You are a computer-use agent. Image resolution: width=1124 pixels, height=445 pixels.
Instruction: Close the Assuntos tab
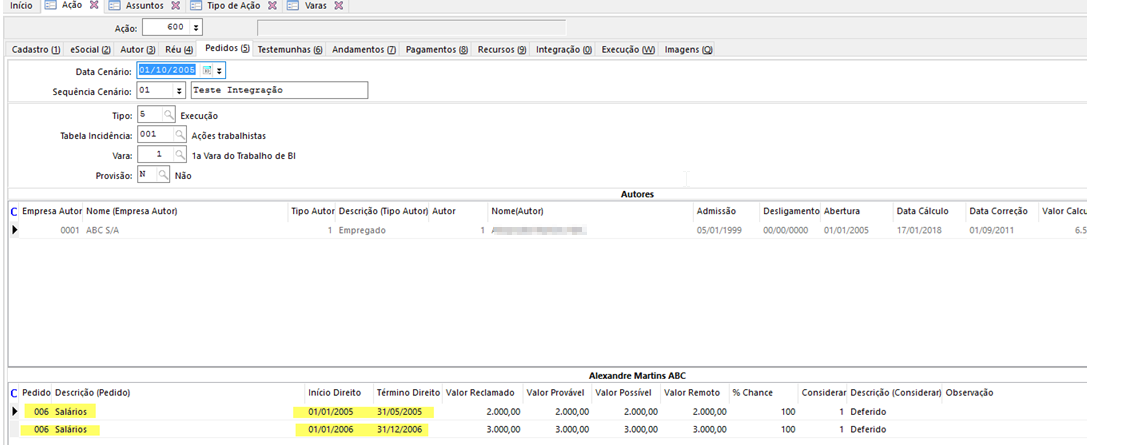click(175, 6)
